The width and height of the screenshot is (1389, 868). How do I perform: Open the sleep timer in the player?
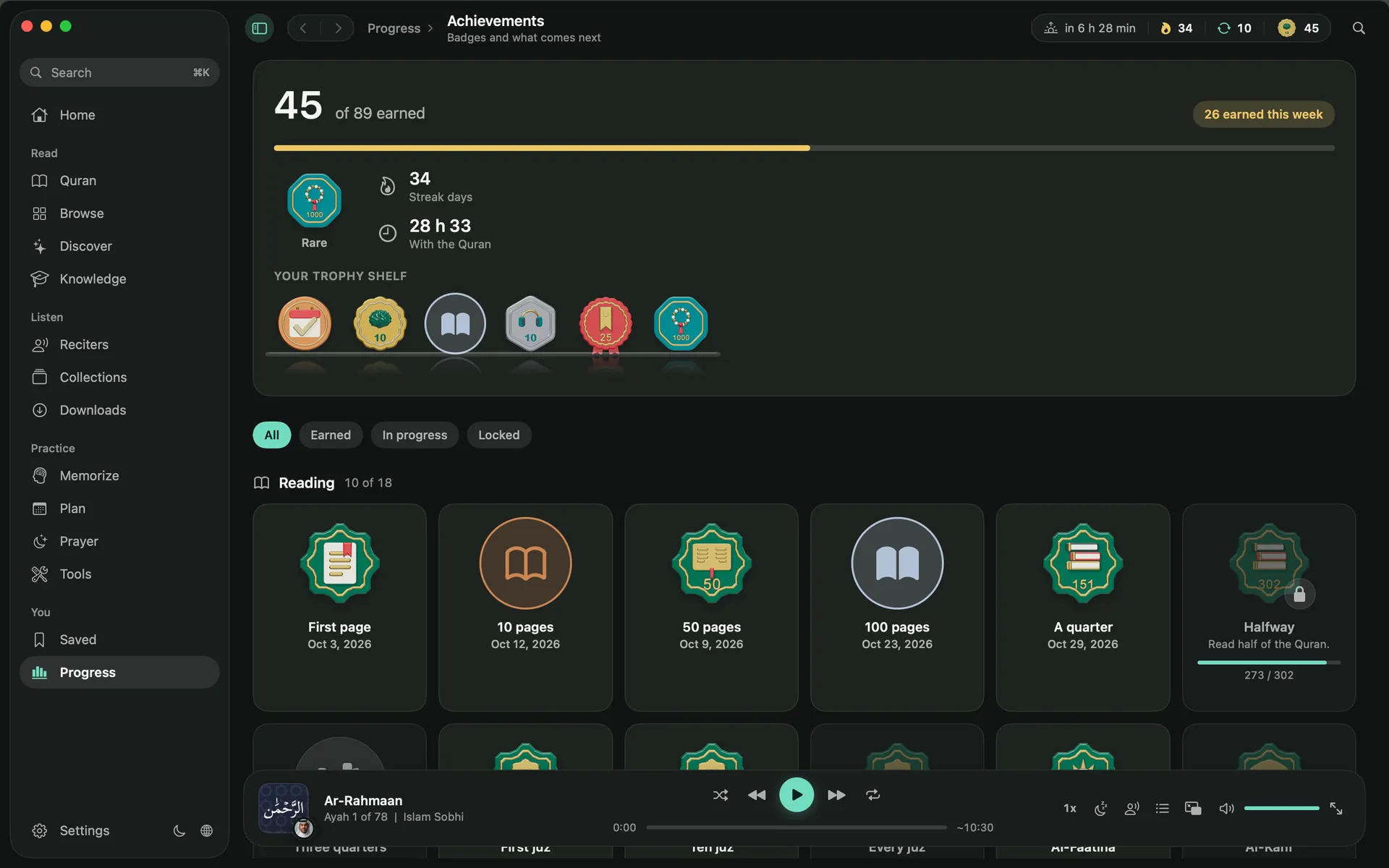(1100, 808)
